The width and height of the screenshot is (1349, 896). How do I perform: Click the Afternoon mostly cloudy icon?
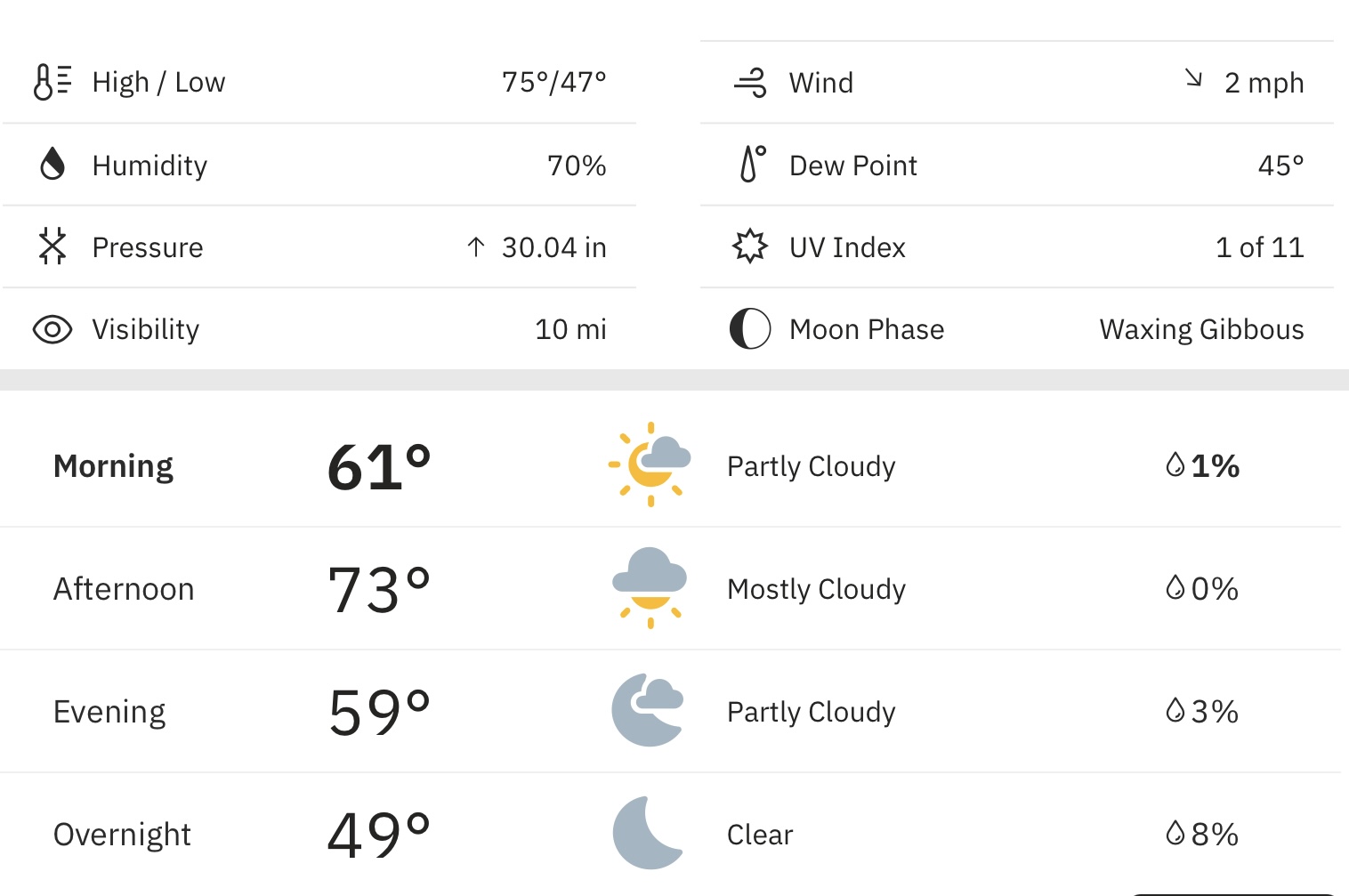(x=650, y=588)
